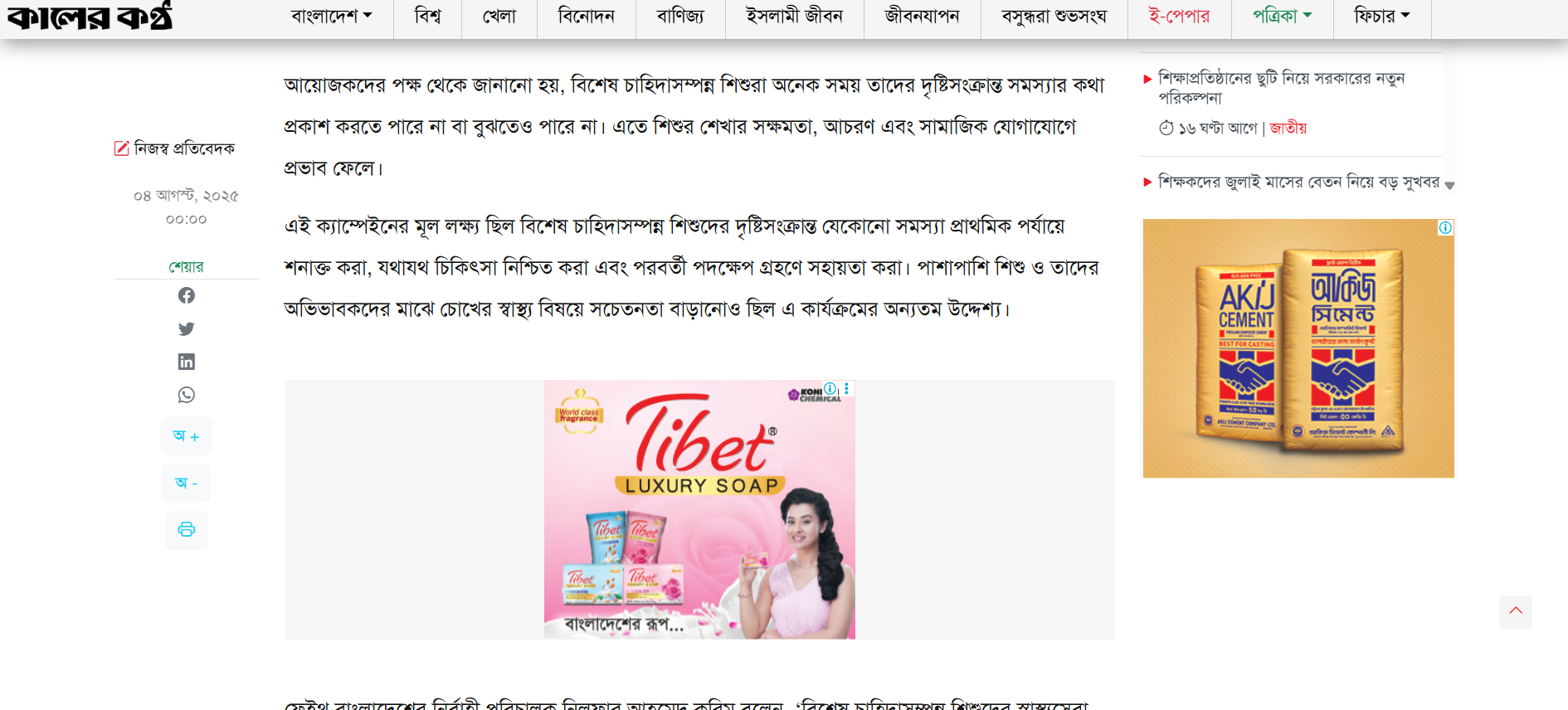
Task: Open the Tibet Luxury Soap advertisement
Action: point(699,509)
